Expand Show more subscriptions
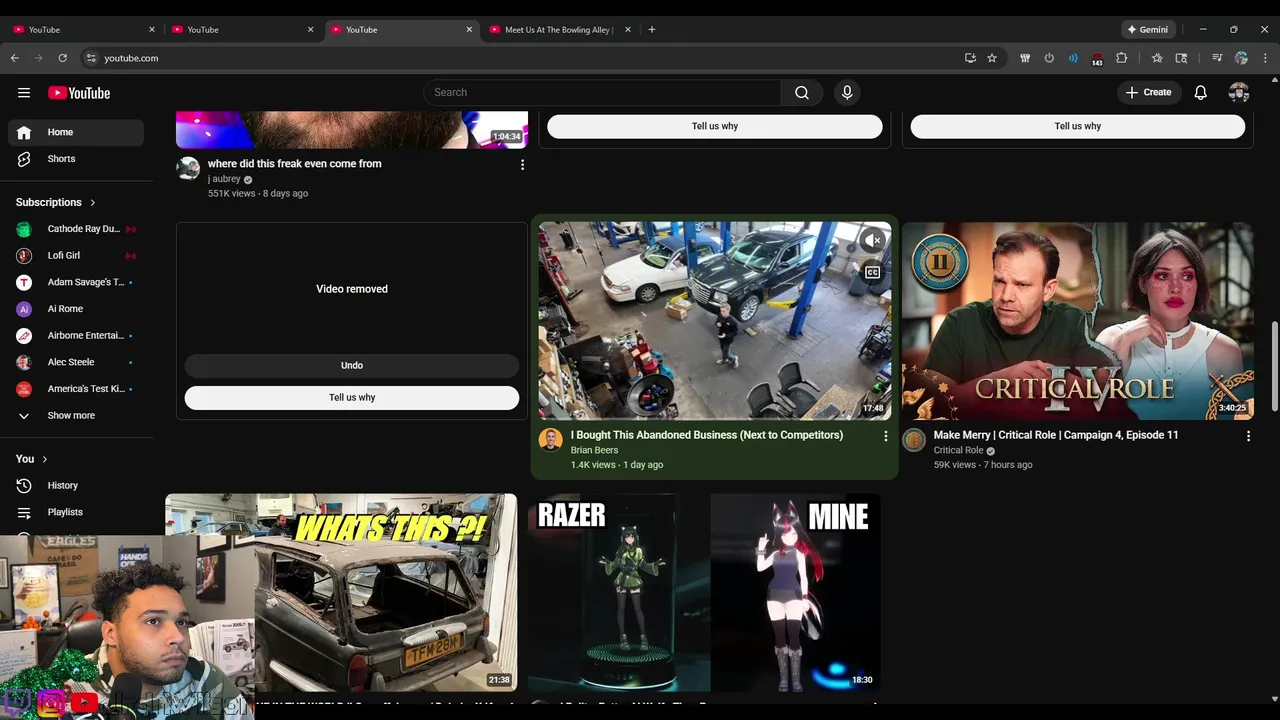Image resolution: width=1280 pixels, height=720 pixels. (76, 415)
